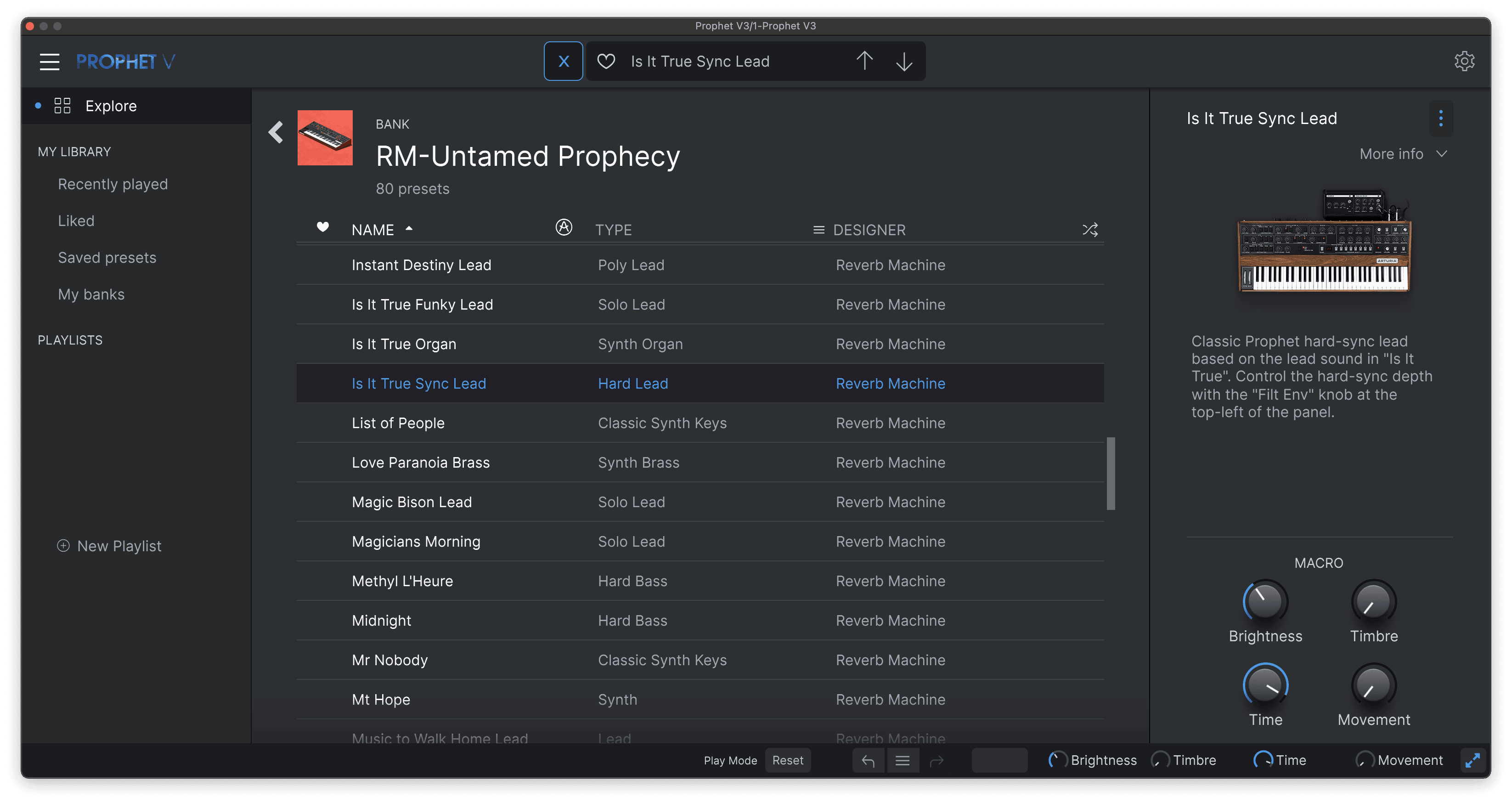
Task: Like the current preset with the heart icon
Action: click(606, 61)
